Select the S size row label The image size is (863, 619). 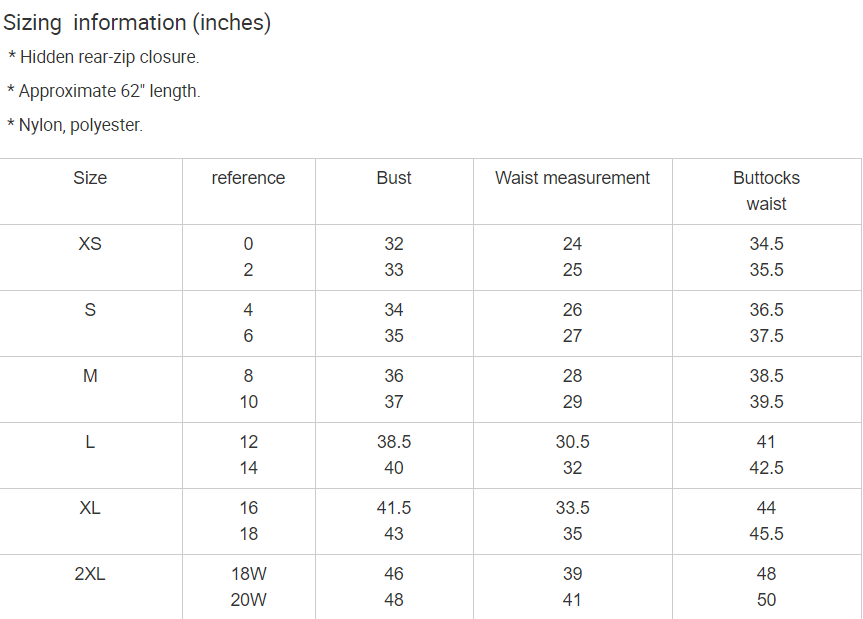(90, 310)
